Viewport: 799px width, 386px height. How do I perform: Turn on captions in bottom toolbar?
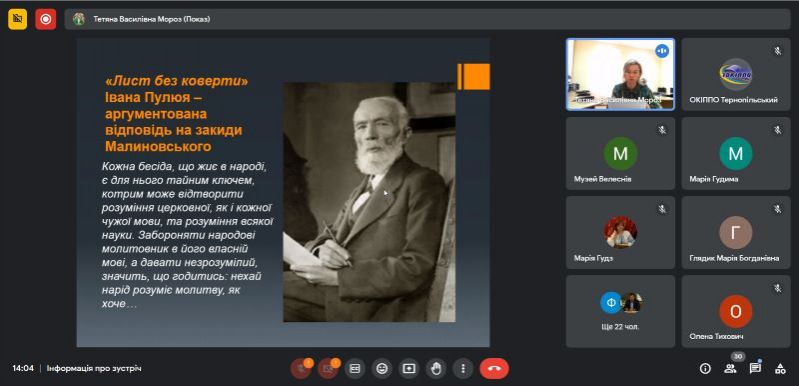(x=355, y=368)
